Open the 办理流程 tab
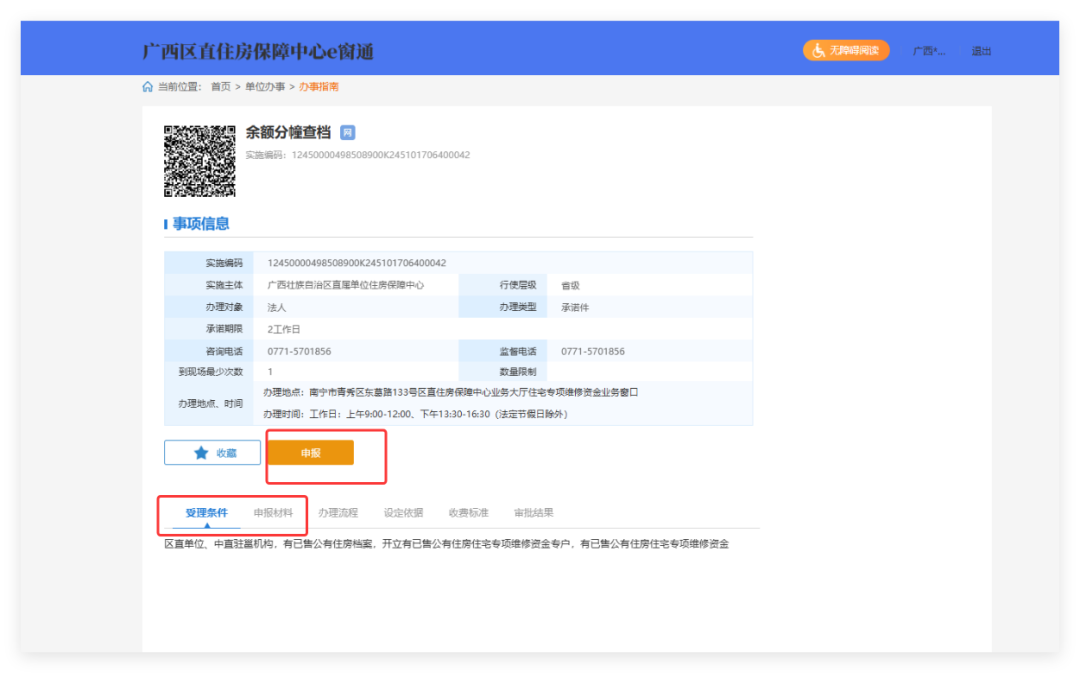Viewport: 1080px width, 673px height. 338,513
